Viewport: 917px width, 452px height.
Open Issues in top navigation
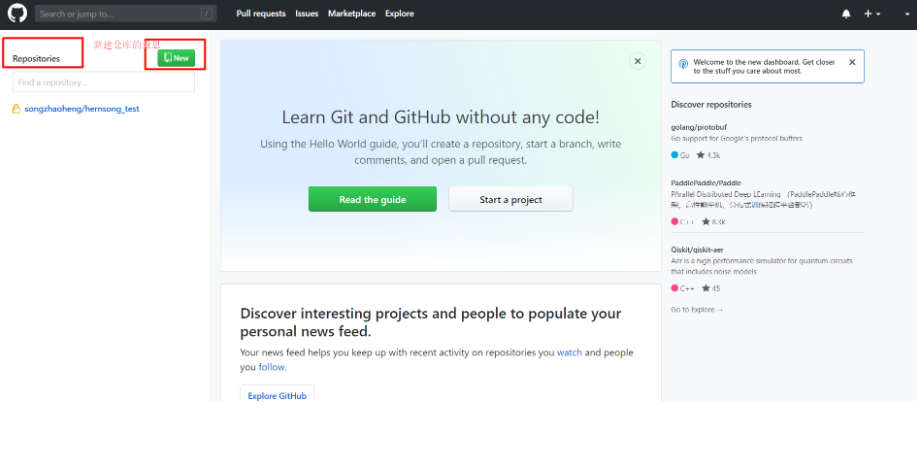point(306,13)
